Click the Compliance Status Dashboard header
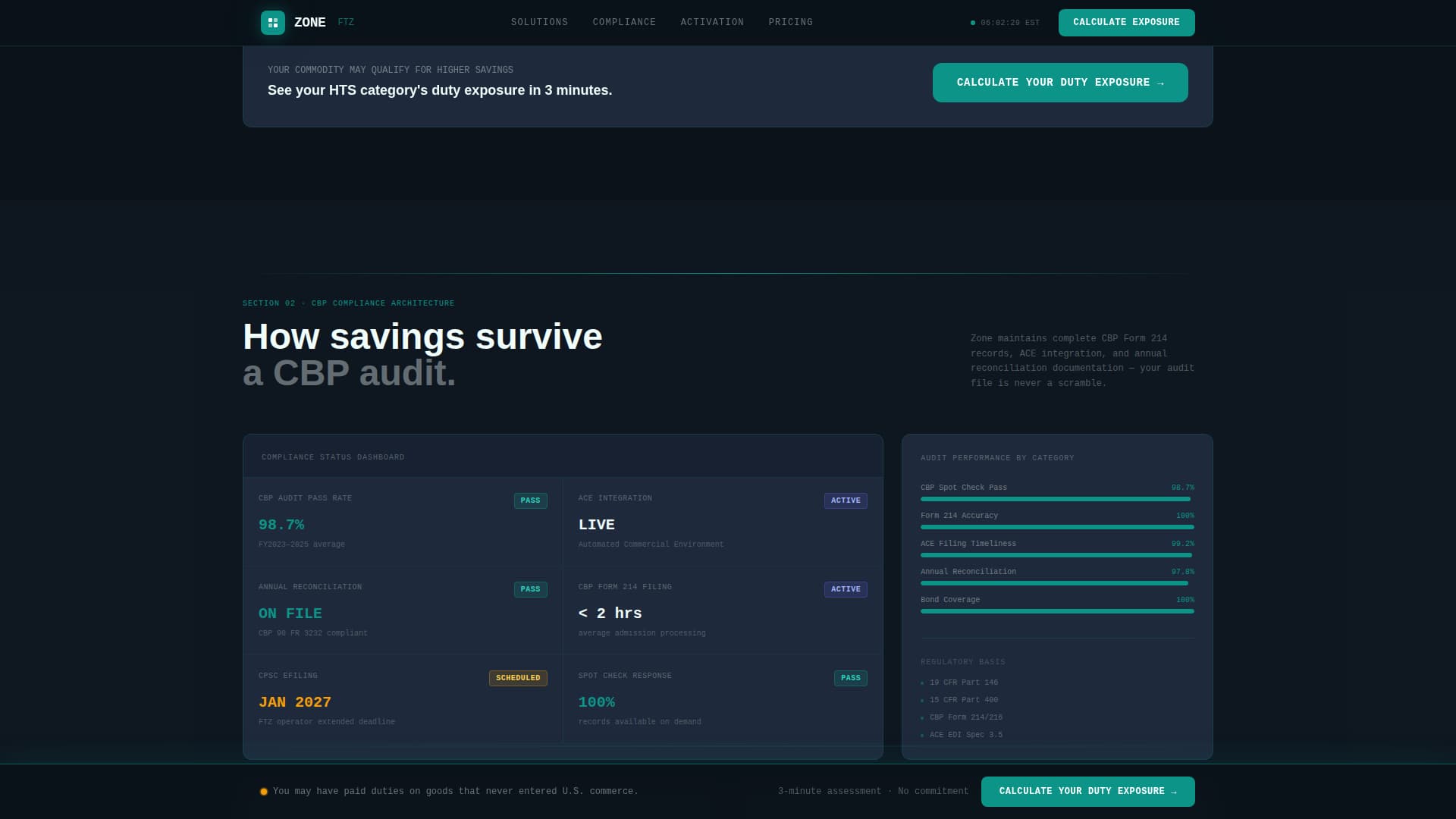1456x819 pixels. [333, 458]
